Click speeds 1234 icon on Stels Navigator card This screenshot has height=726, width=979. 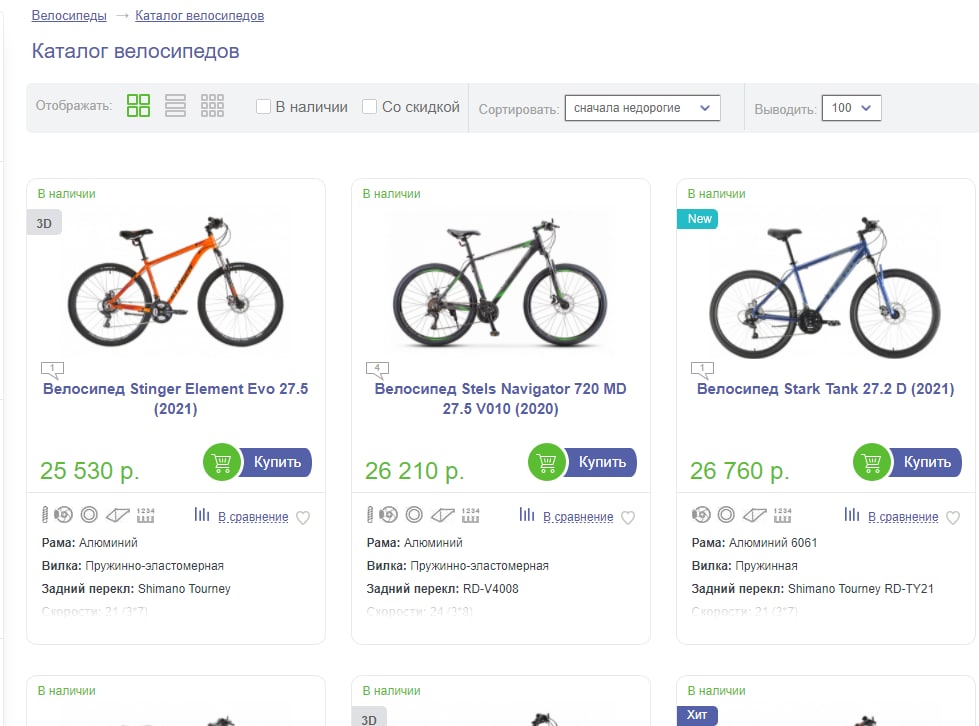[x=470, y=514]
